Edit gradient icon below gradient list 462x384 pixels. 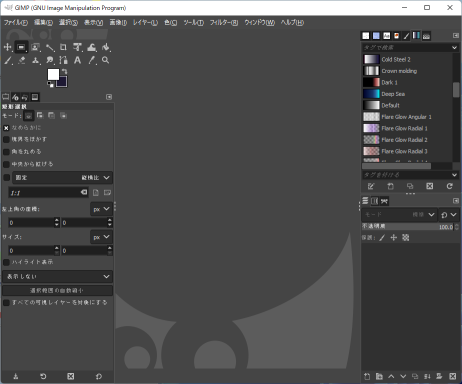(371, 186)
